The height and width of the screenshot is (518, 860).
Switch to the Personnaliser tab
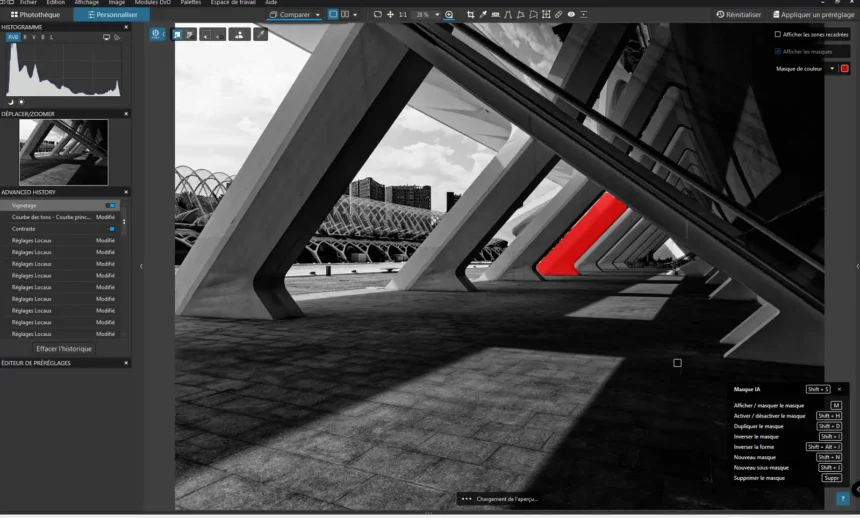click(x=112, y=15)
